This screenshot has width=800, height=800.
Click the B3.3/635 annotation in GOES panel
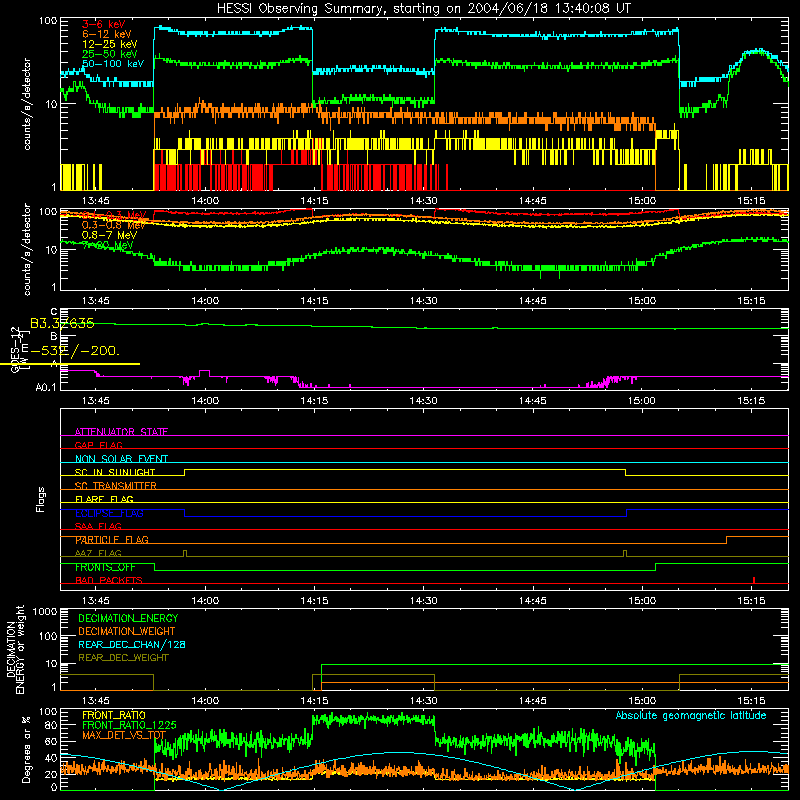[x=62, y=323]
